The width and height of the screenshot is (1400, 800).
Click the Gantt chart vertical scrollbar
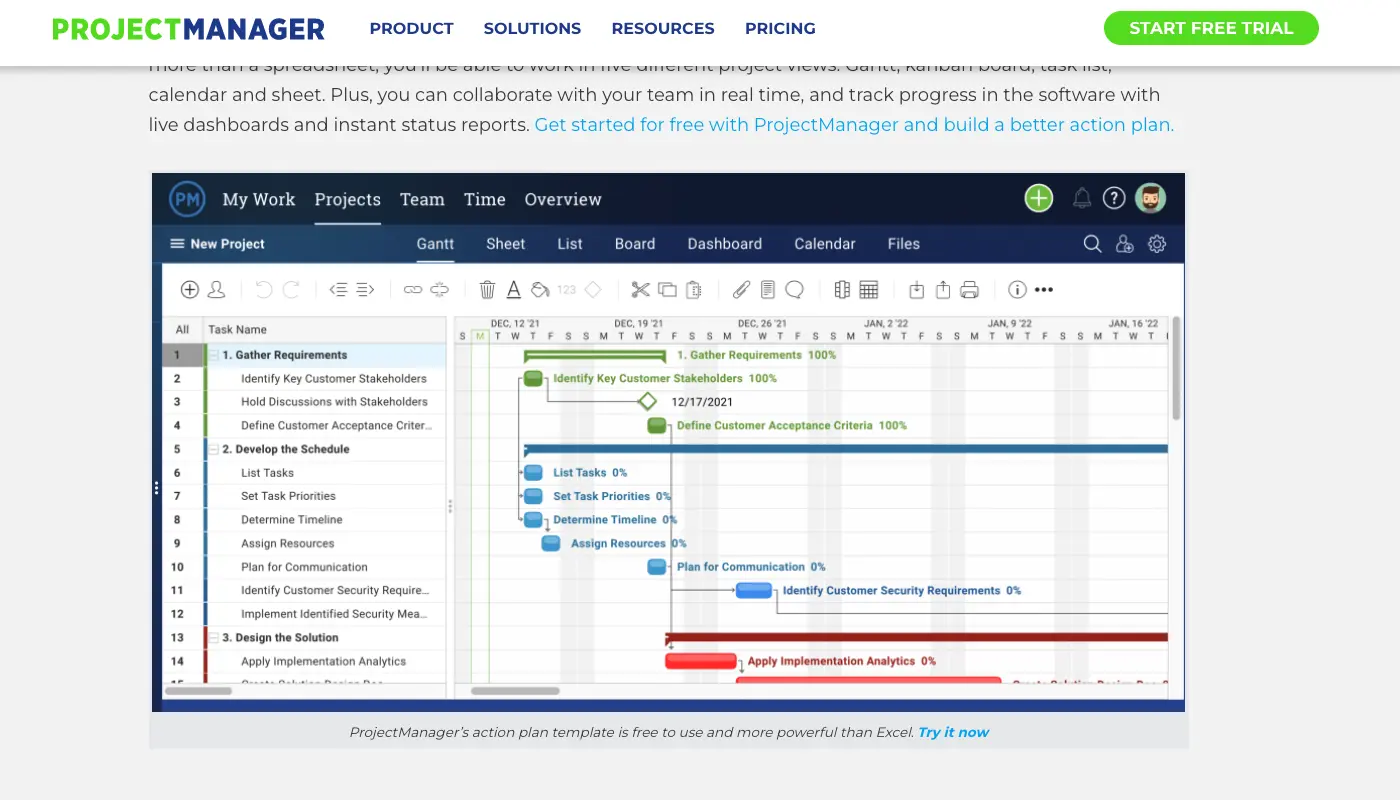[1176, 368]
